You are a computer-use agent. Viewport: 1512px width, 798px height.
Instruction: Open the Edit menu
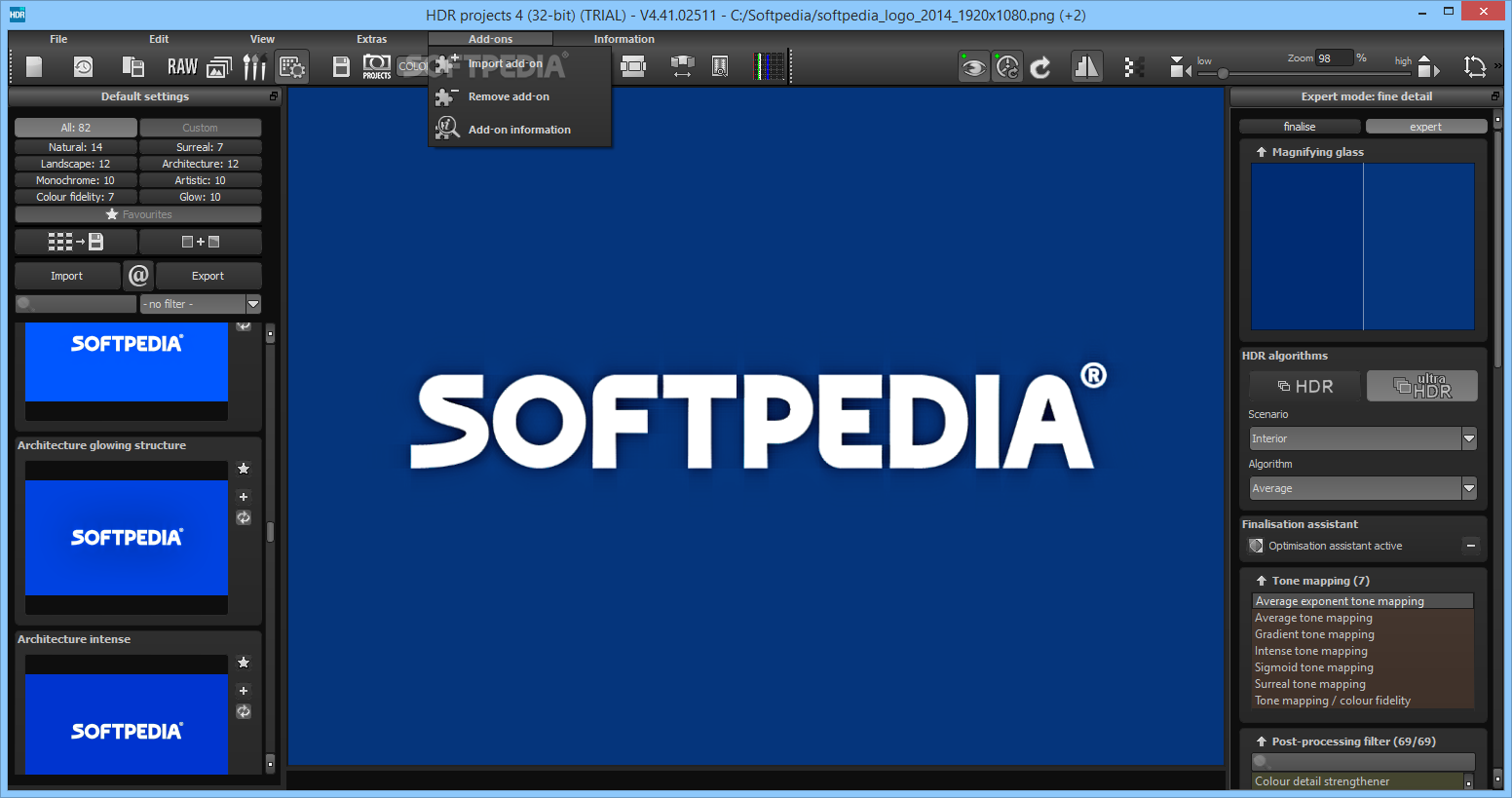pyautogui.click(x=159, y=39)
